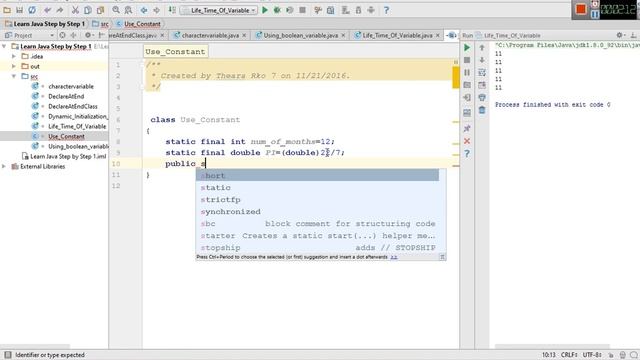Expand the out folder
Screen dimensions: 640x360
coord(14,66)
